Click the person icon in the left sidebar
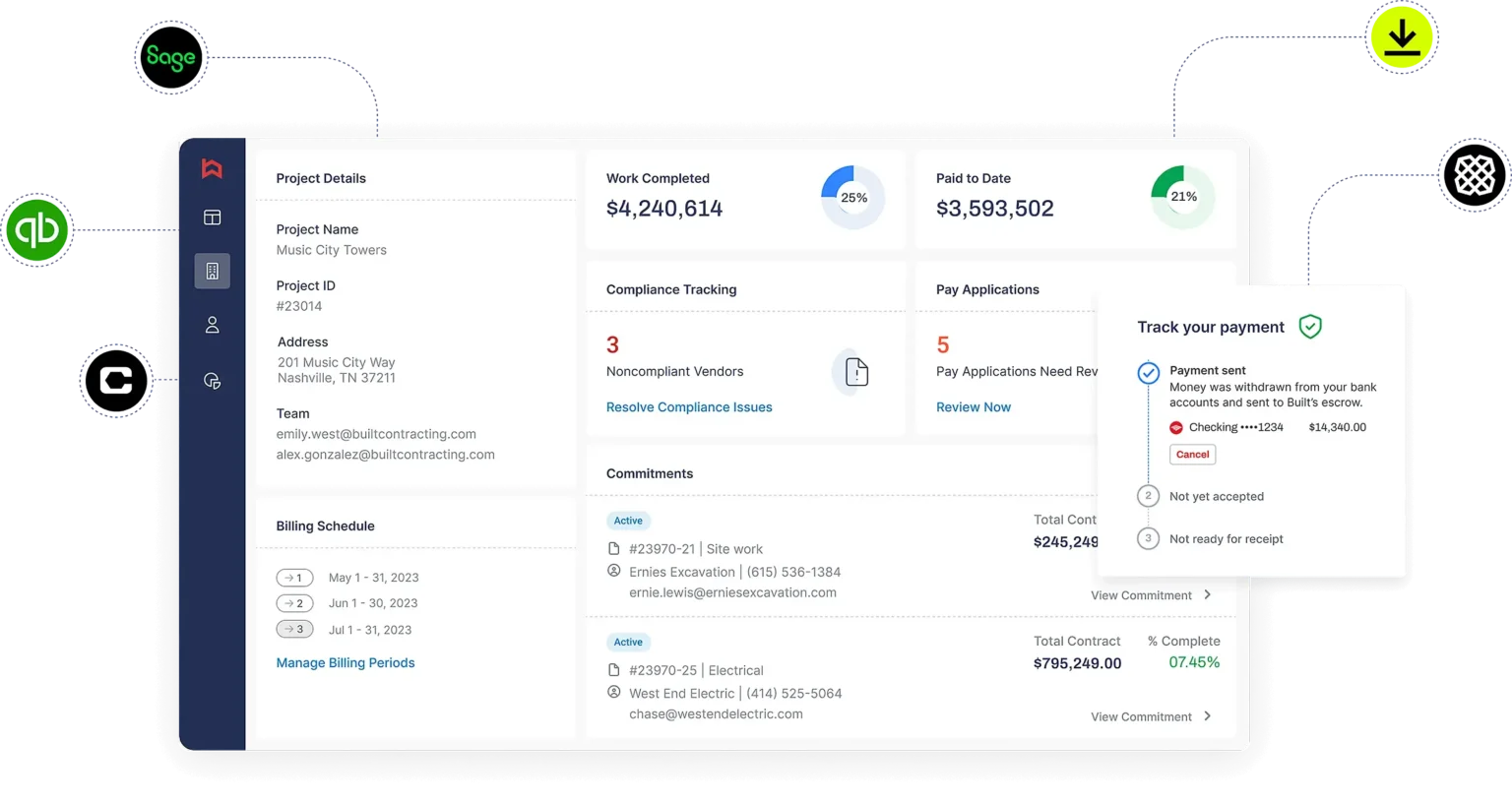 pos(211,324)
